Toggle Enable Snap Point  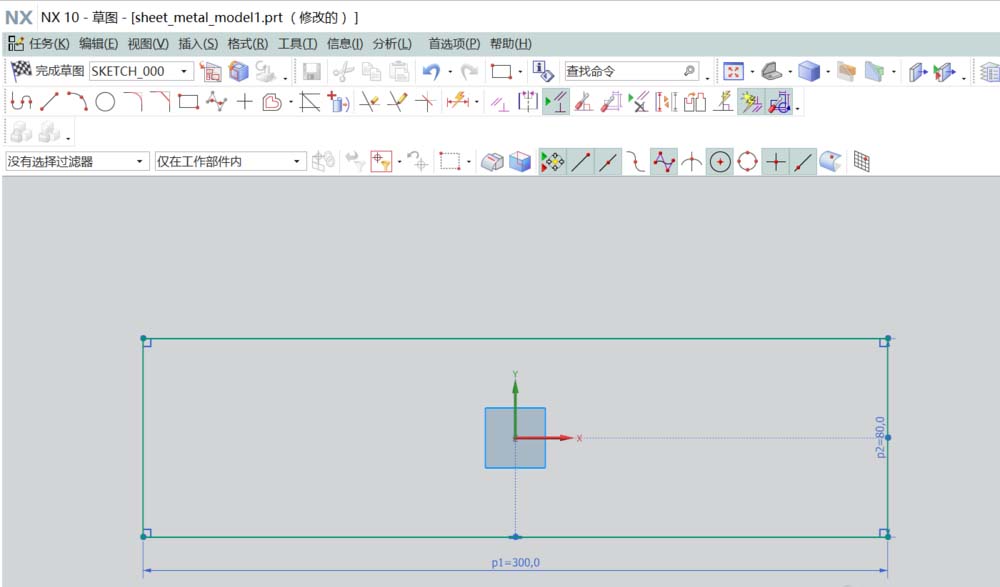click(552, 162)
